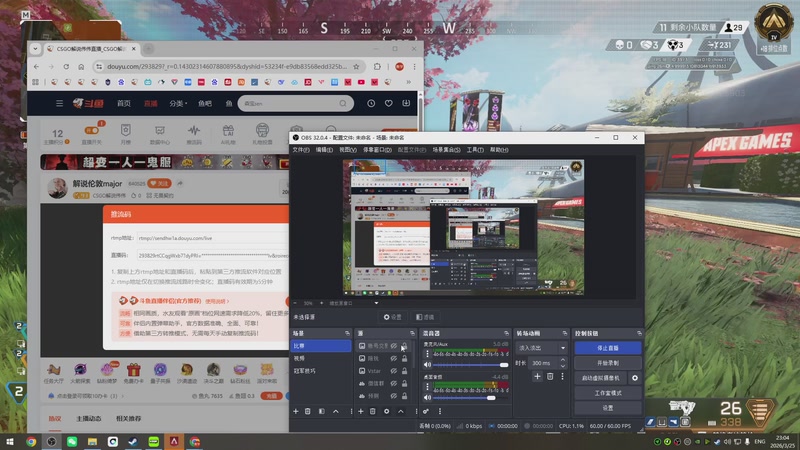Open Scenes panel overflow three-dot menu
800x450 pixels.
tap(351, 411)
